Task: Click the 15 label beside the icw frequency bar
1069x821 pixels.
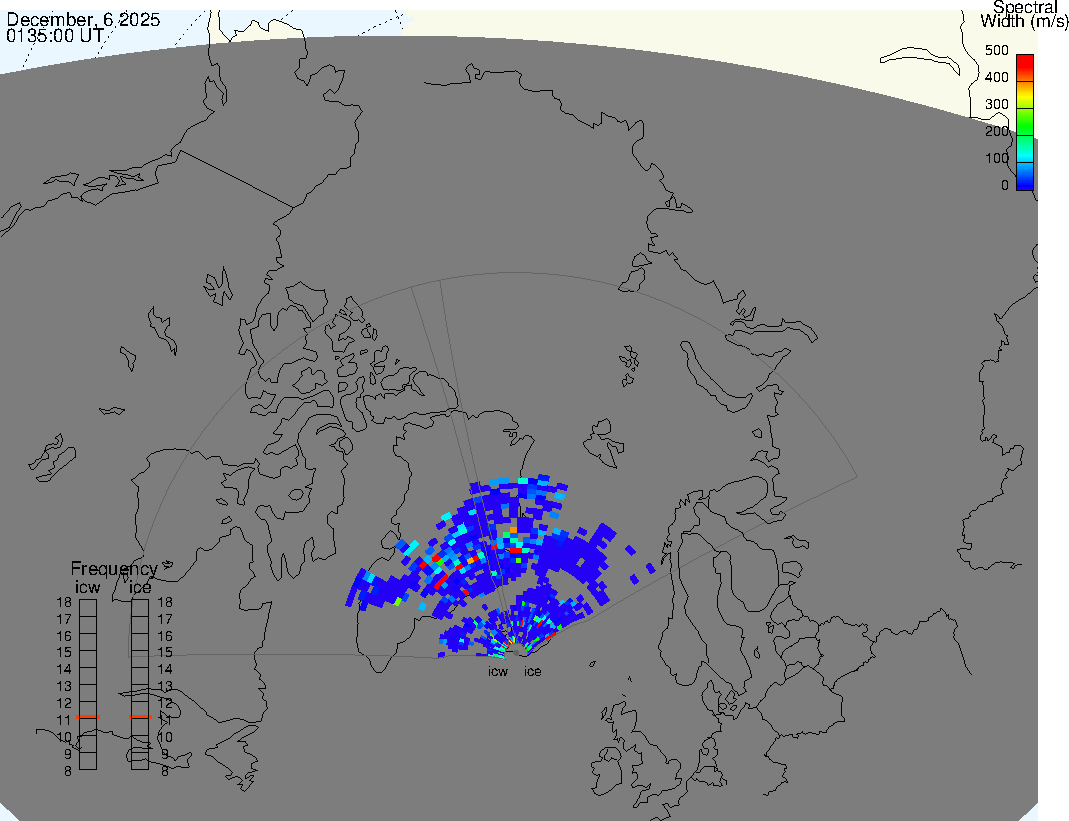Action: coord(64,653)
